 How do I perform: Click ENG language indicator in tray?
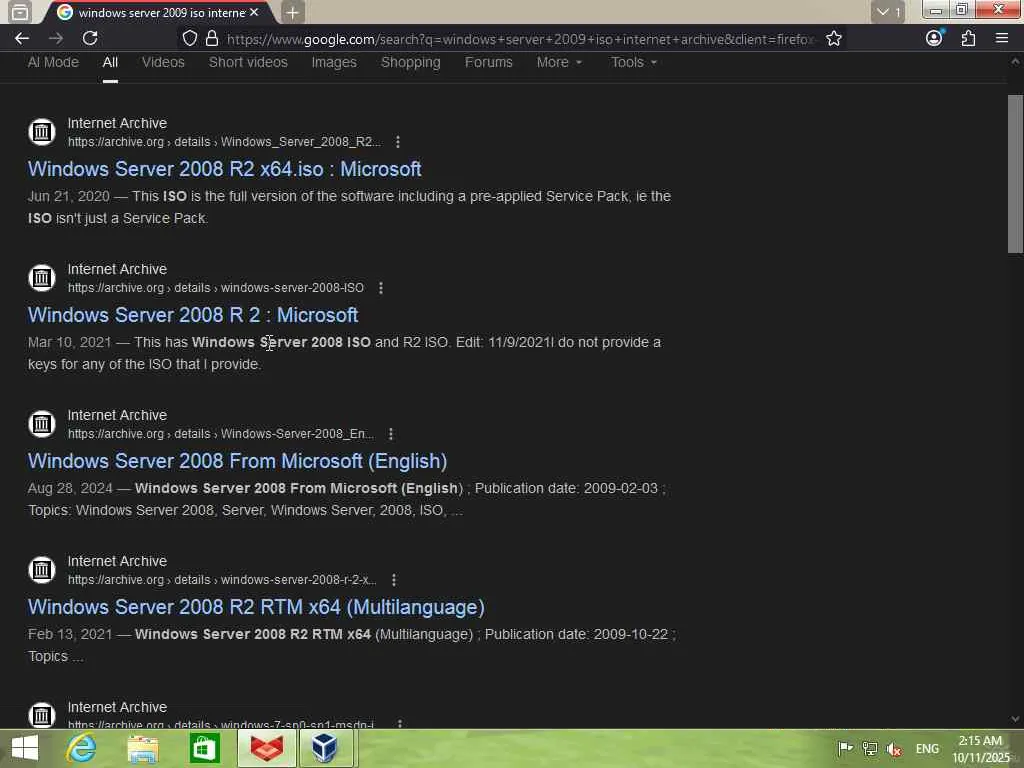pos(927,749)
